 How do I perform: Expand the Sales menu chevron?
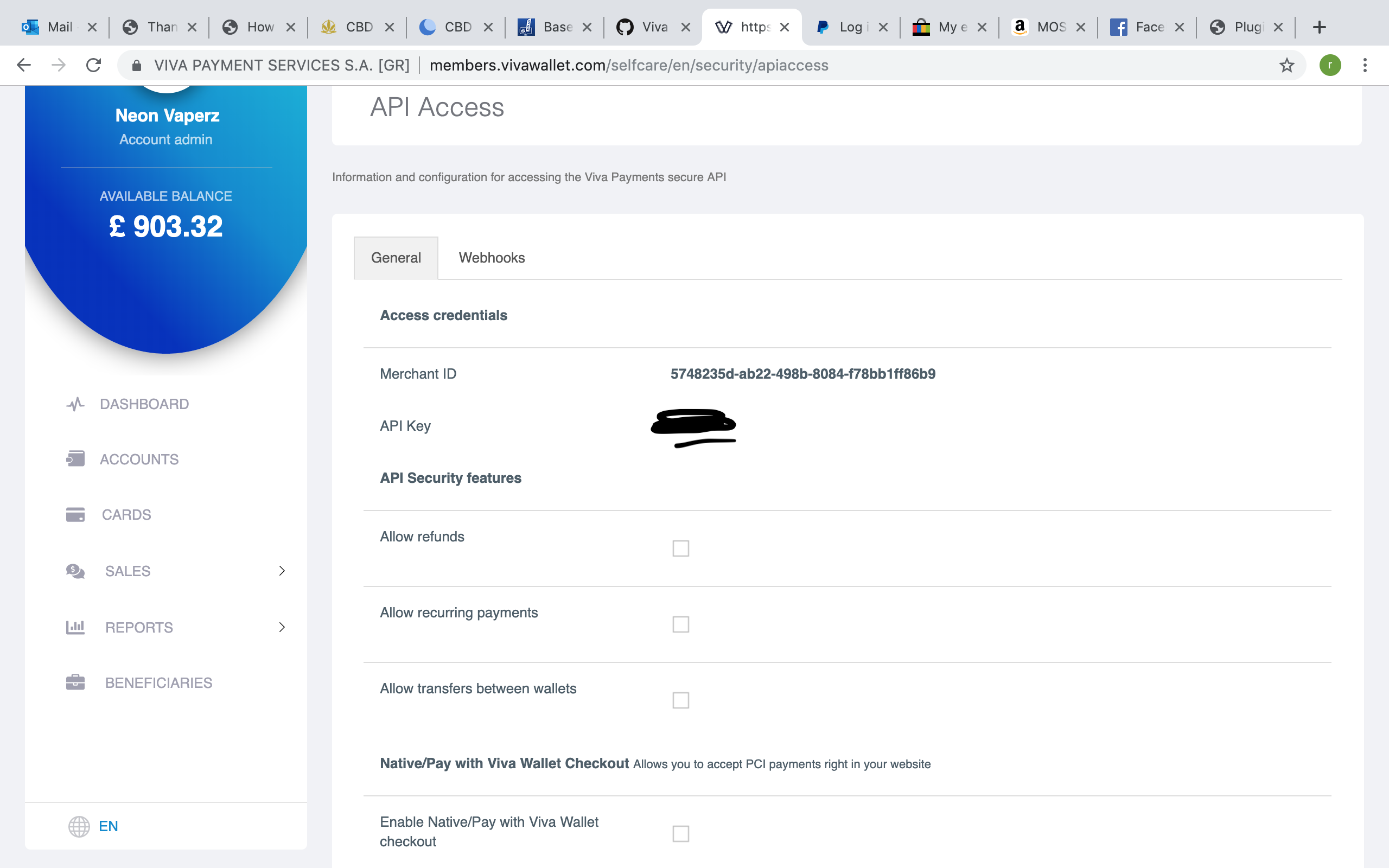coord(282,571)
